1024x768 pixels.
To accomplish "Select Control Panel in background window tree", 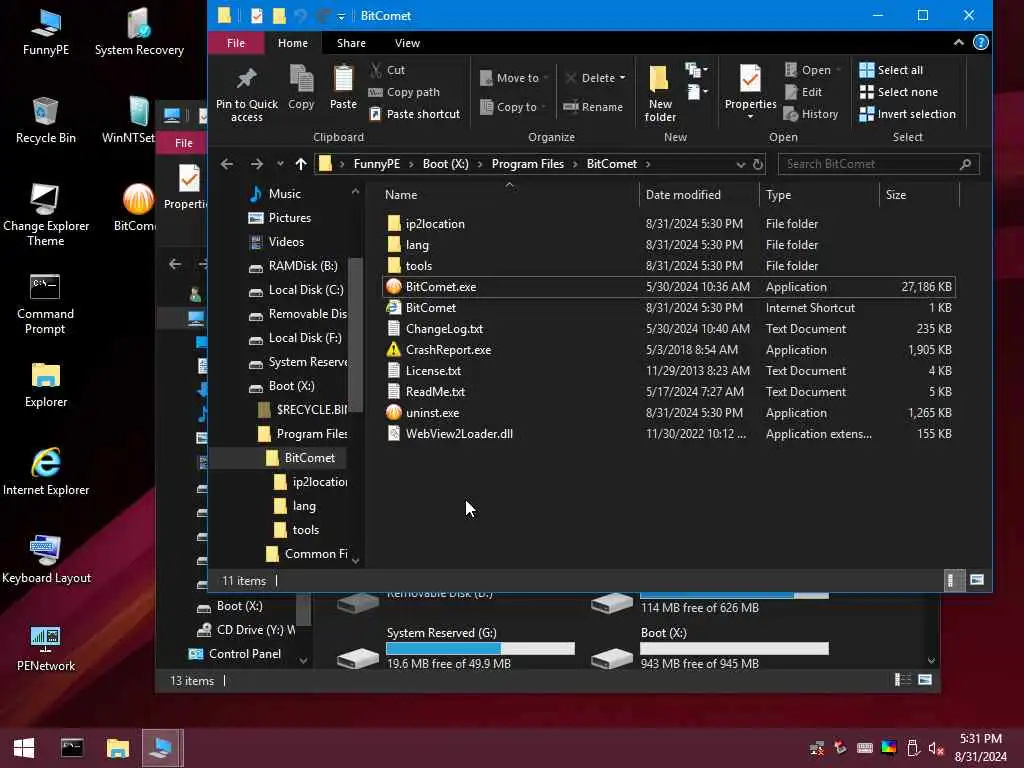I will tap(236, 654).
